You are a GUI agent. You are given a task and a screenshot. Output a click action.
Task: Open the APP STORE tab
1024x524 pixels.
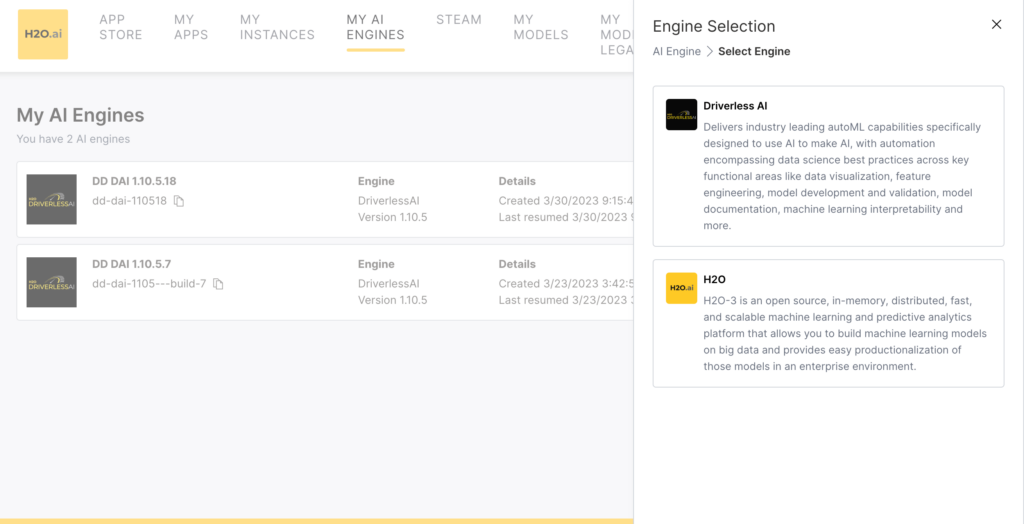click(121, 27)
